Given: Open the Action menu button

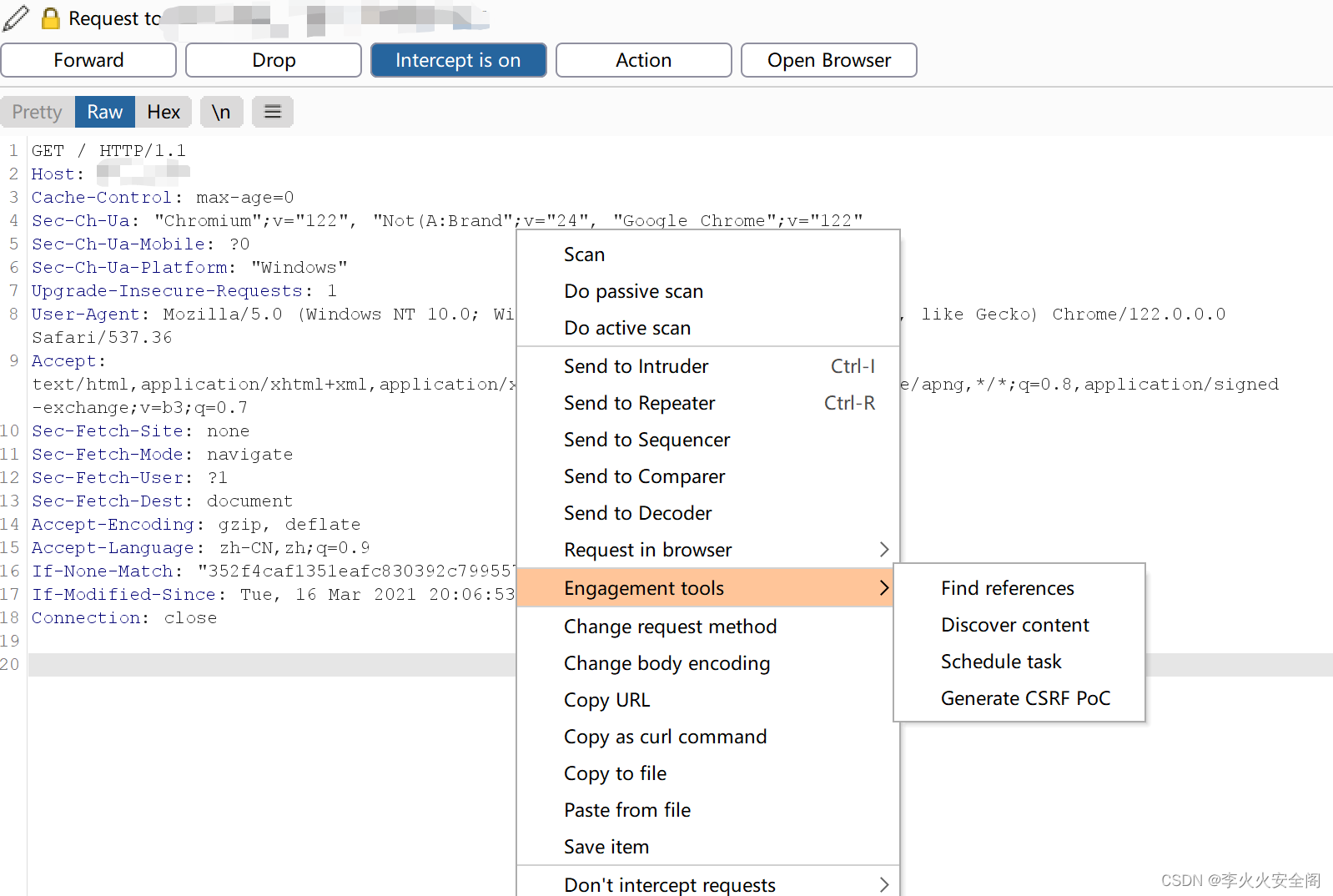Looking at the screenshot, I should click(x=643, y=60).
